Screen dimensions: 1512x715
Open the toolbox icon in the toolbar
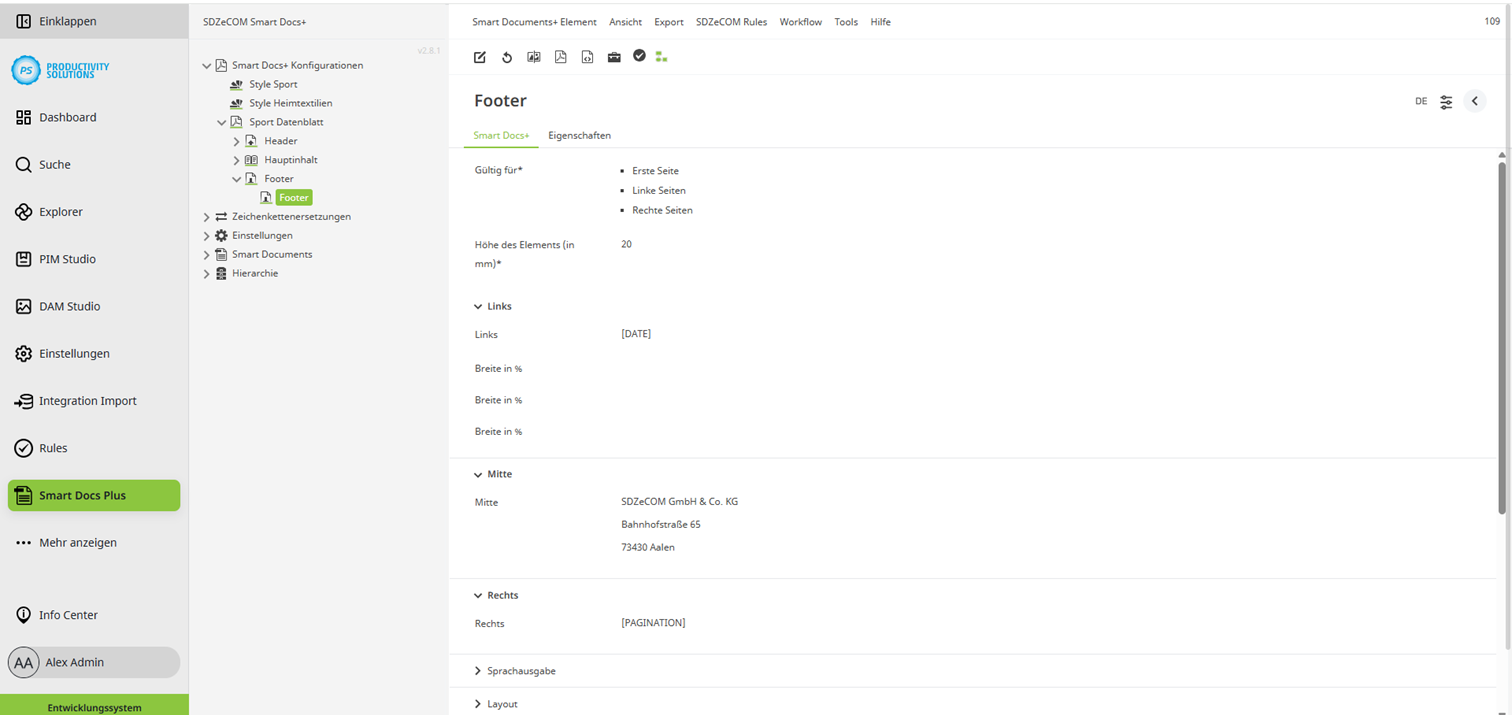pos(614,57)
